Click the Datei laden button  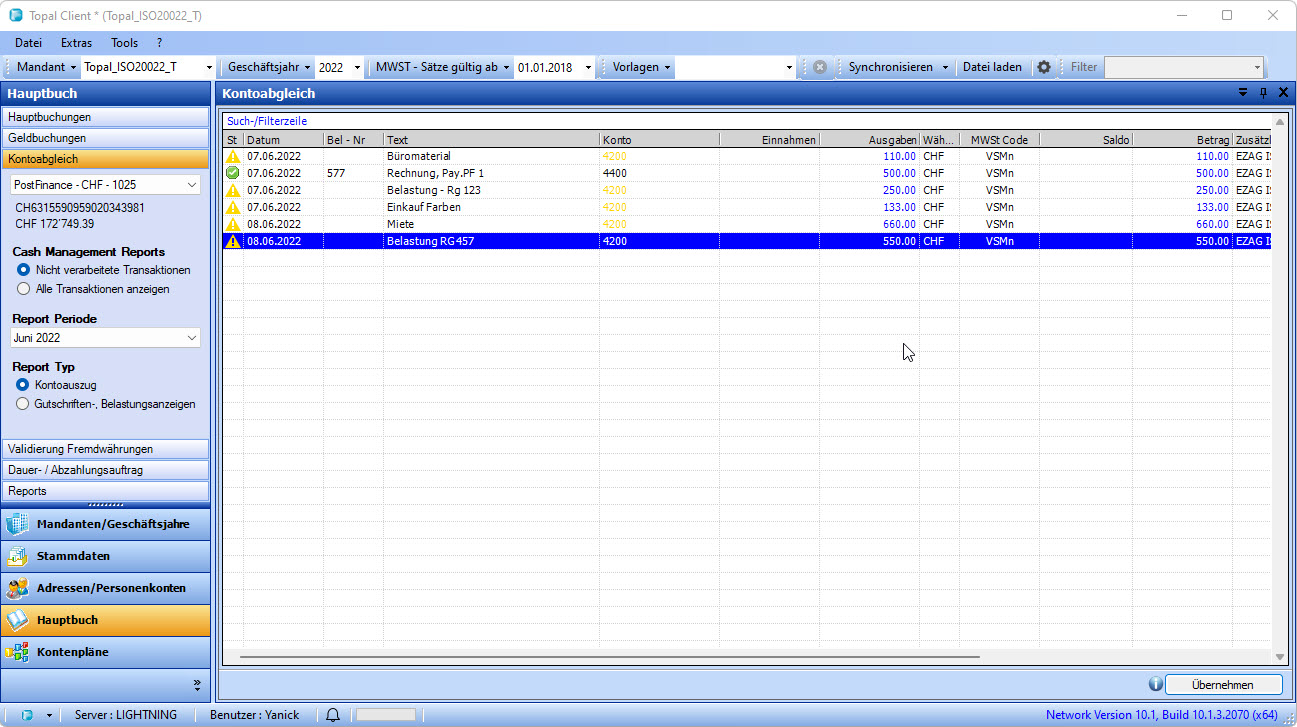pos(992,67)
